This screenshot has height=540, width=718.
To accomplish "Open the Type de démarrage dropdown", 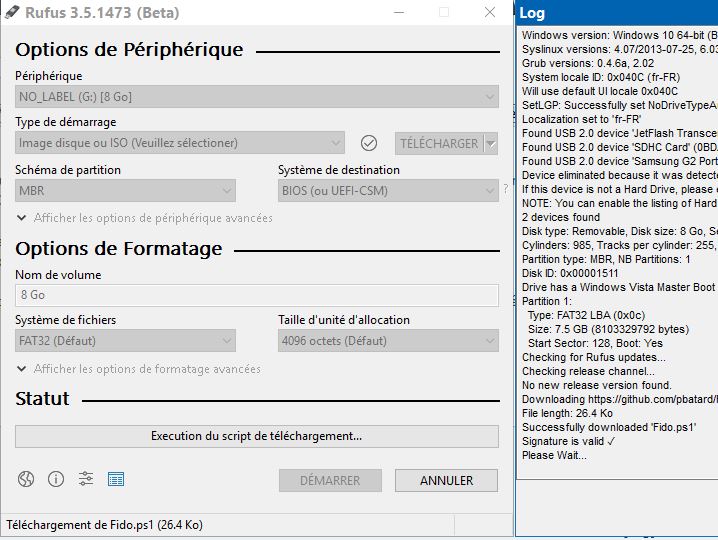I will 180,143.
